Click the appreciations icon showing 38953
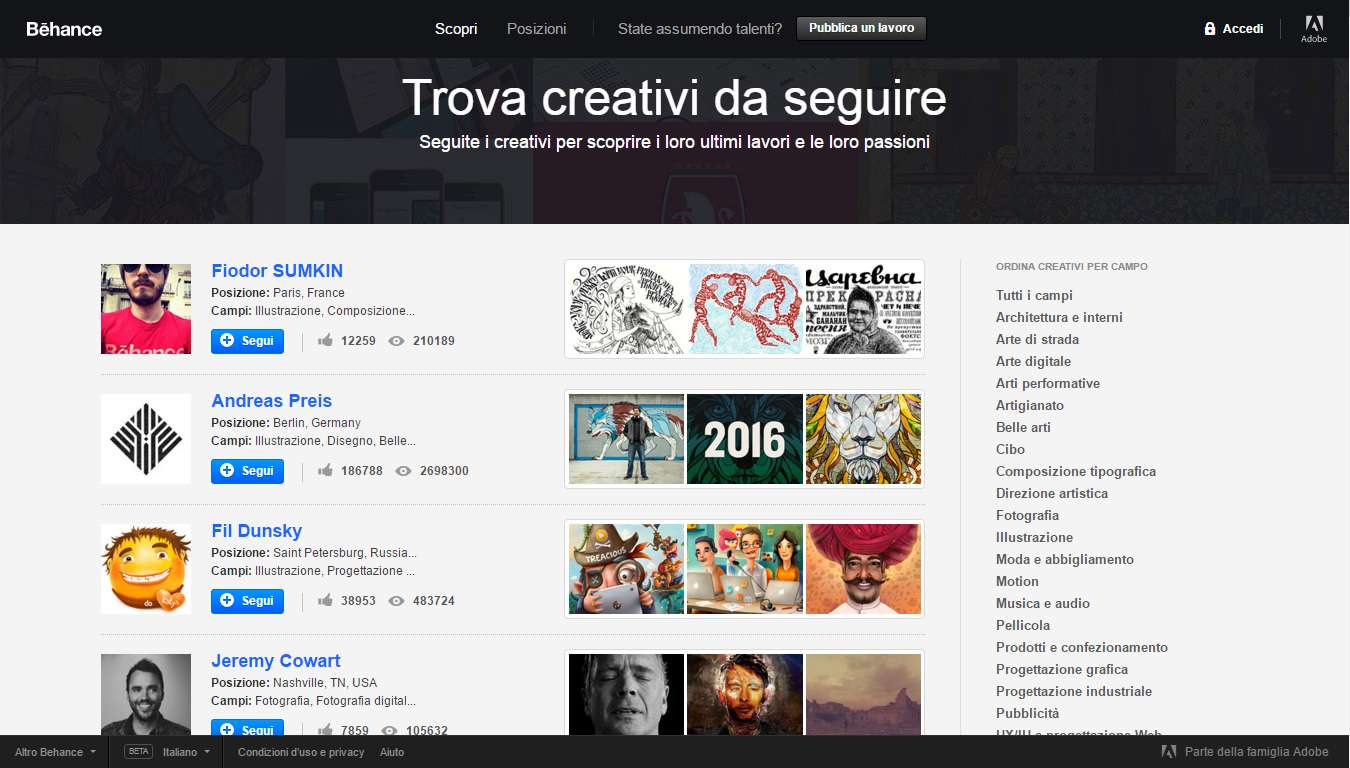The width and height of the screenshot is (1350, 768). tap(324, 600)
